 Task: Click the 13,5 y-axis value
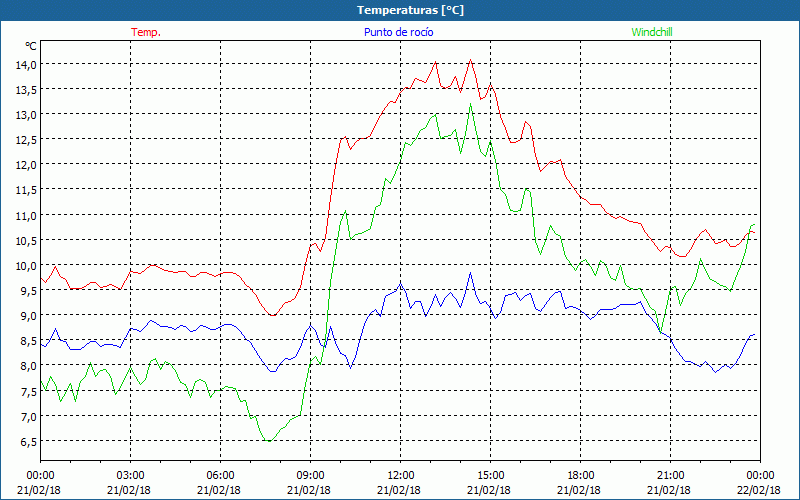26,90
